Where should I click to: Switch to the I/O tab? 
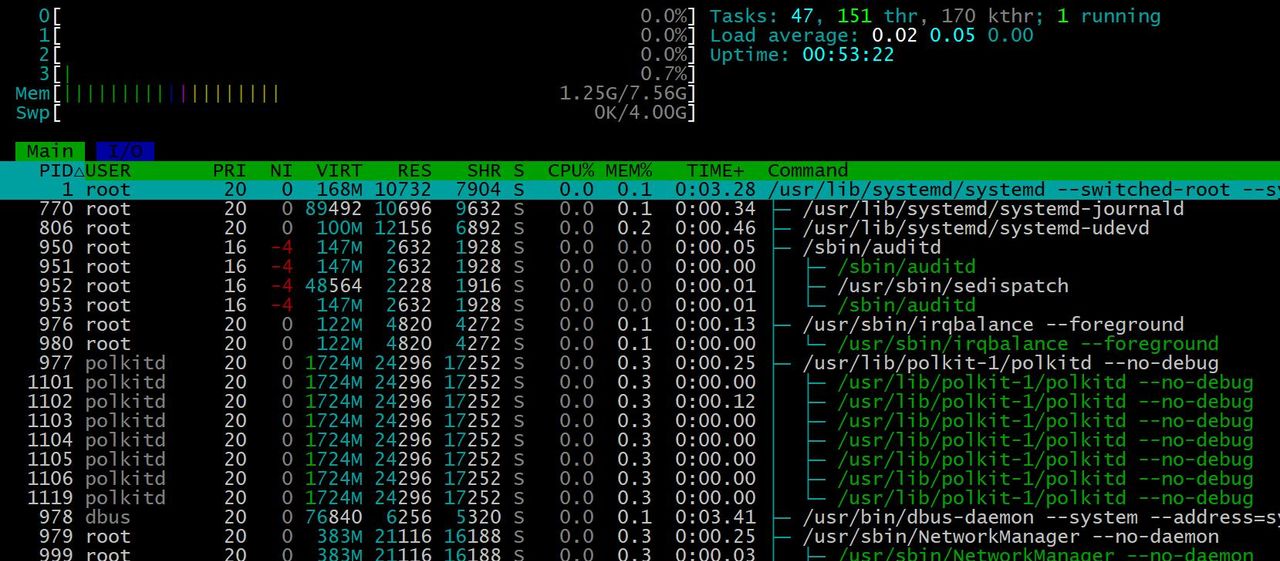click(125, 151)
